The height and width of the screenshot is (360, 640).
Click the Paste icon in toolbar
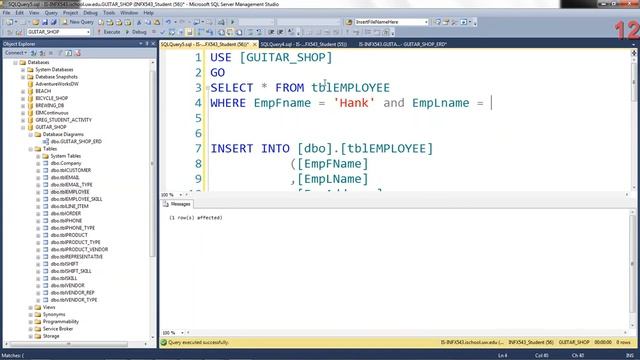157,22
